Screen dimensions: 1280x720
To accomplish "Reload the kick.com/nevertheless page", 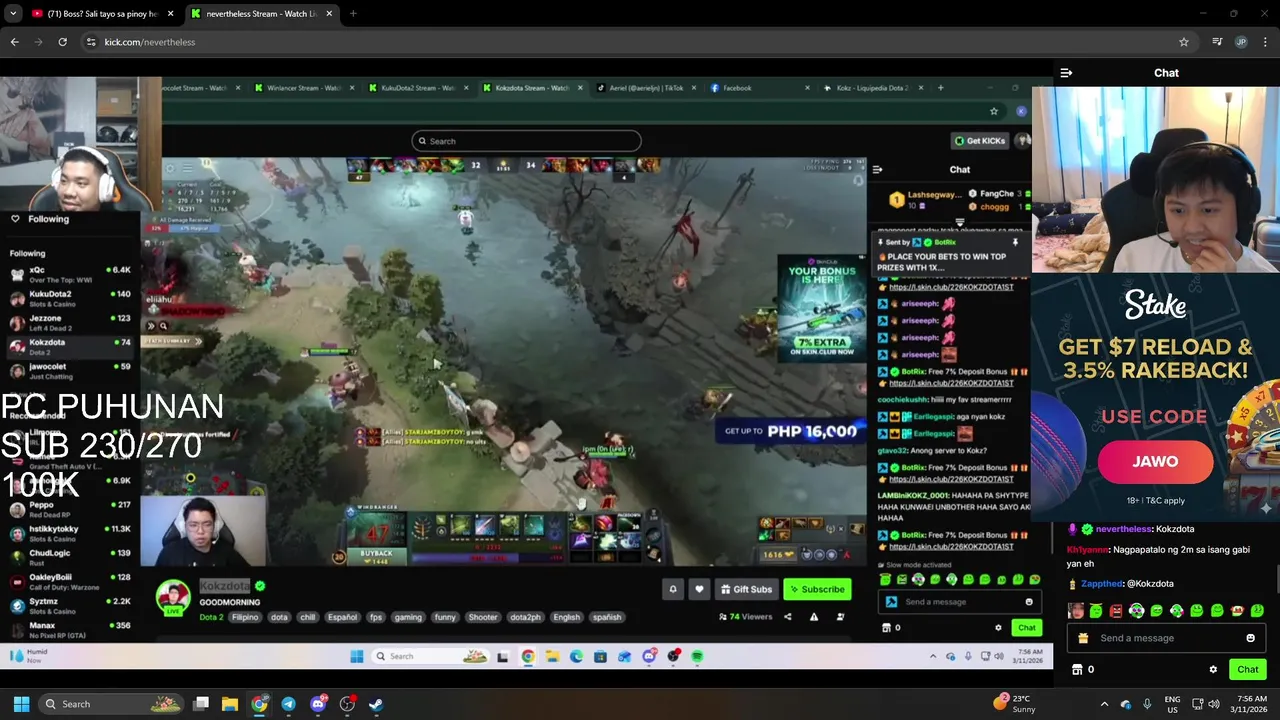I will click(x=62, y=42).
